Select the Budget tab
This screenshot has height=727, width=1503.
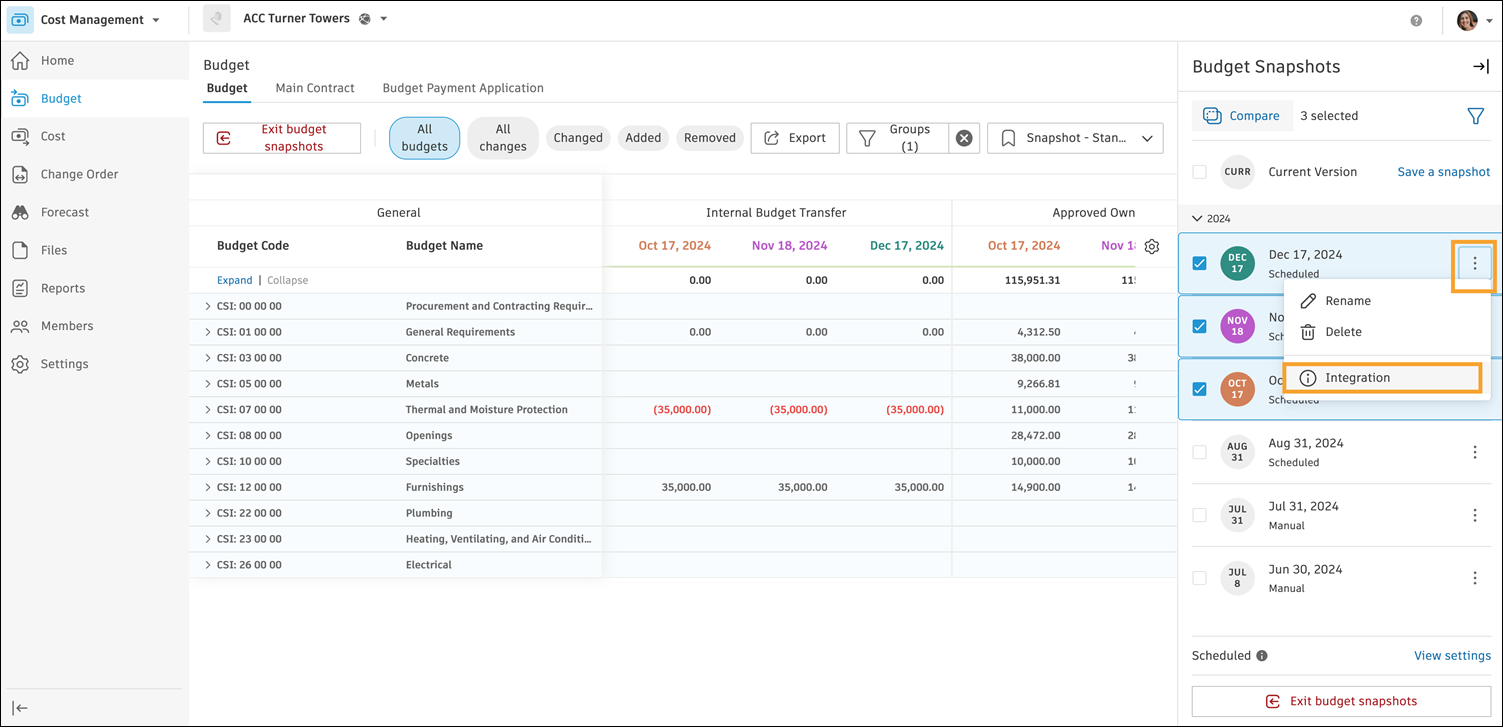click(227, 88)
